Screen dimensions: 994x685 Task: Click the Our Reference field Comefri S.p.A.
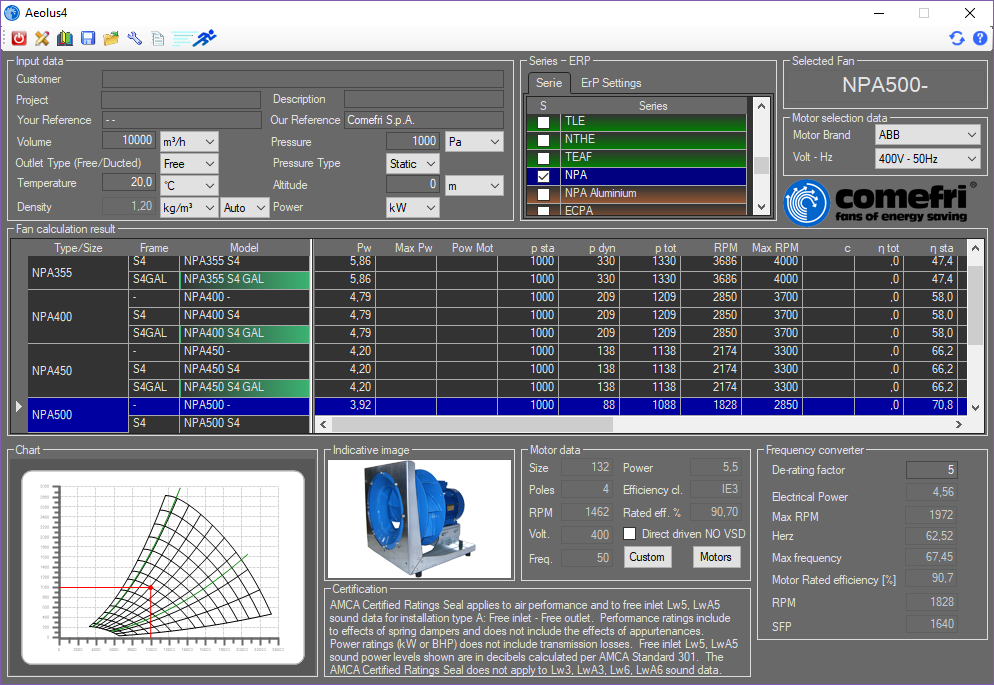[x=424, y=120]
